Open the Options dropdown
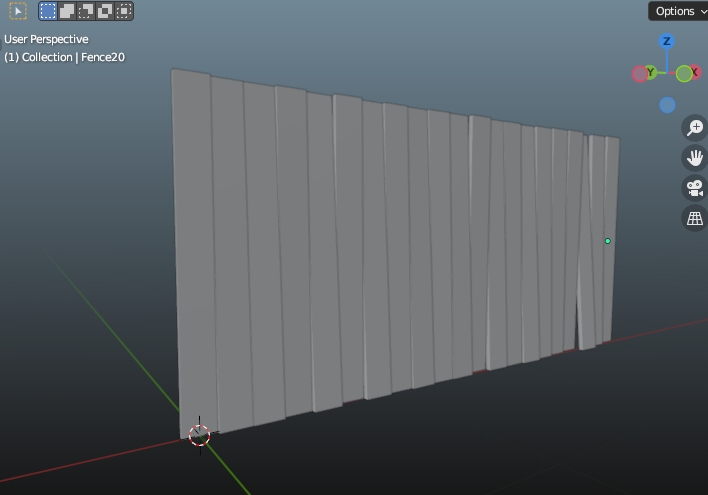The width and height of the screenshot is (708, 495). pyautogui.click(x=679, y=11)
